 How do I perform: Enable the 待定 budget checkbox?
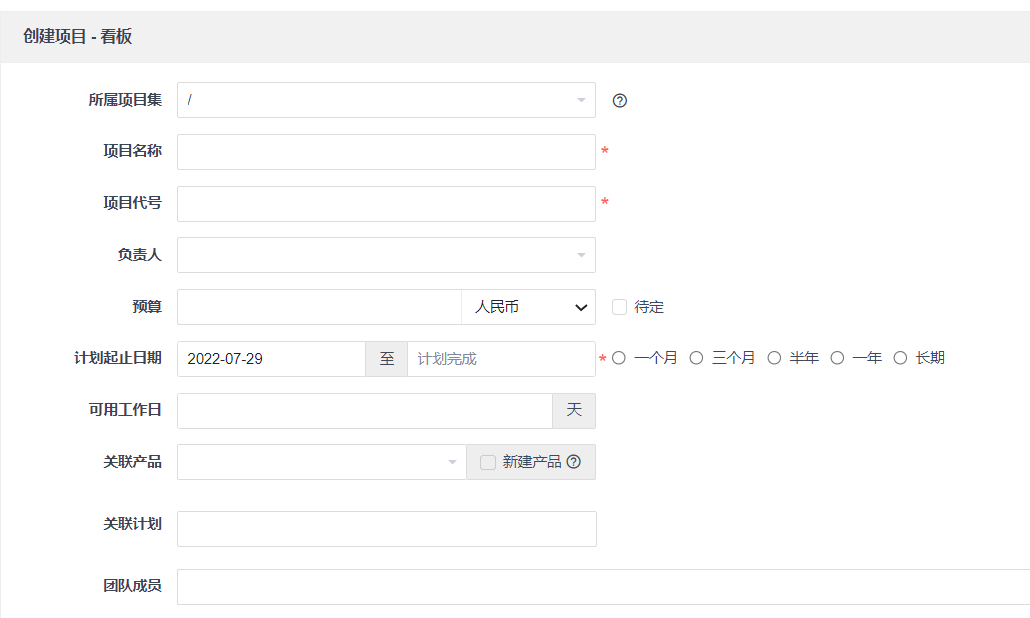point(619,307)
